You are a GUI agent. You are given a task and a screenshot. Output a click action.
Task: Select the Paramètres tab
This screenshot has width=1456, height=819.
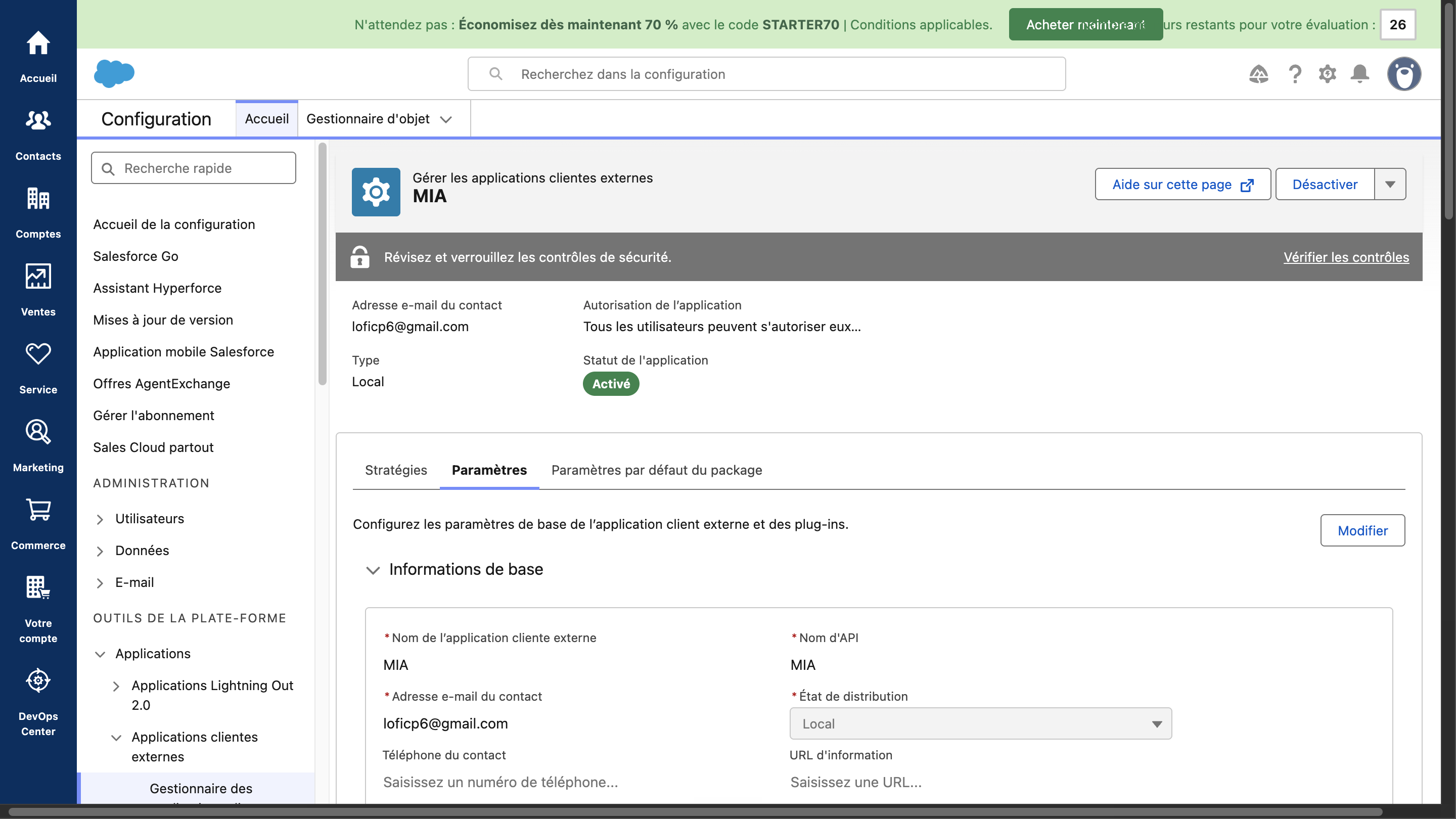[489, 470]
